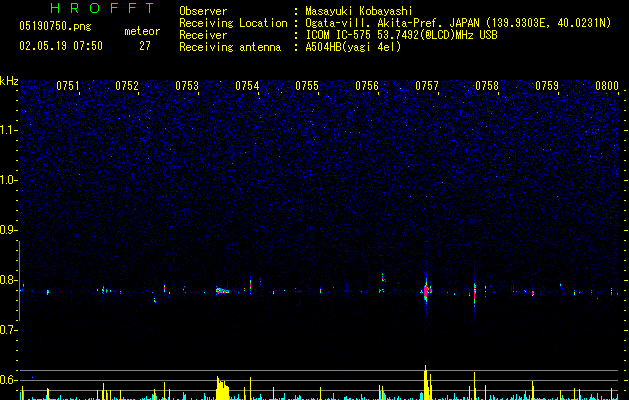Click the 0751 time marker
629x400 pixels.
[68, 86]
